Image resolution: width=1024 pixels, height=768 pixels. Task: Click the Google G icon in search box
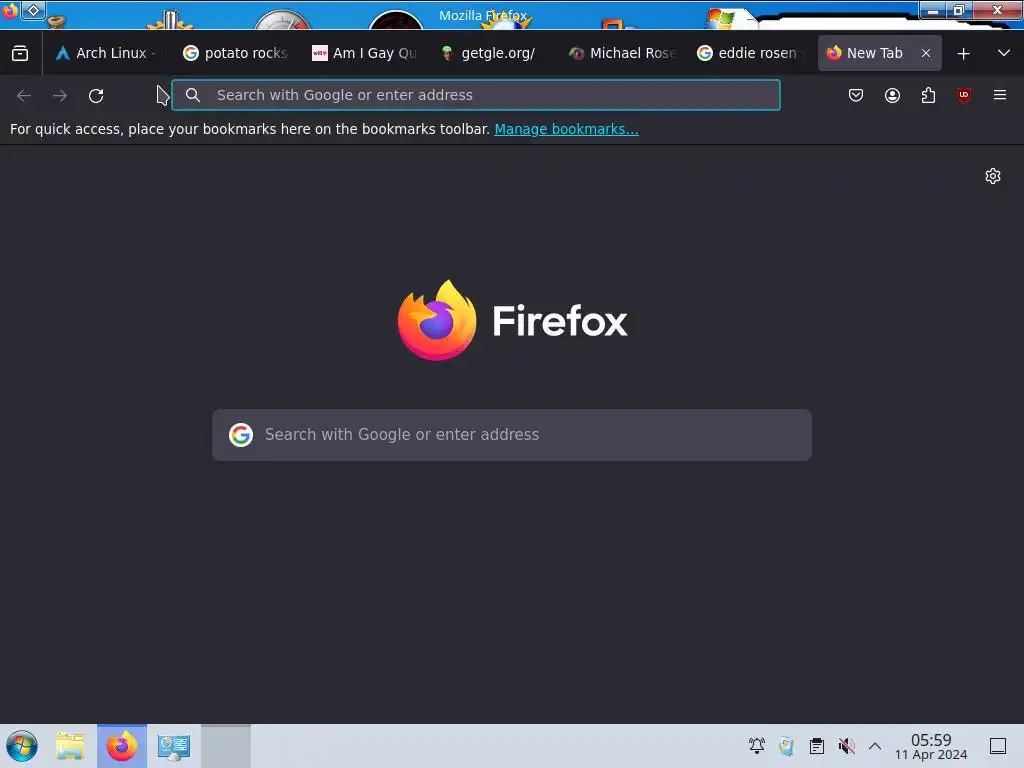coord(241,435)
